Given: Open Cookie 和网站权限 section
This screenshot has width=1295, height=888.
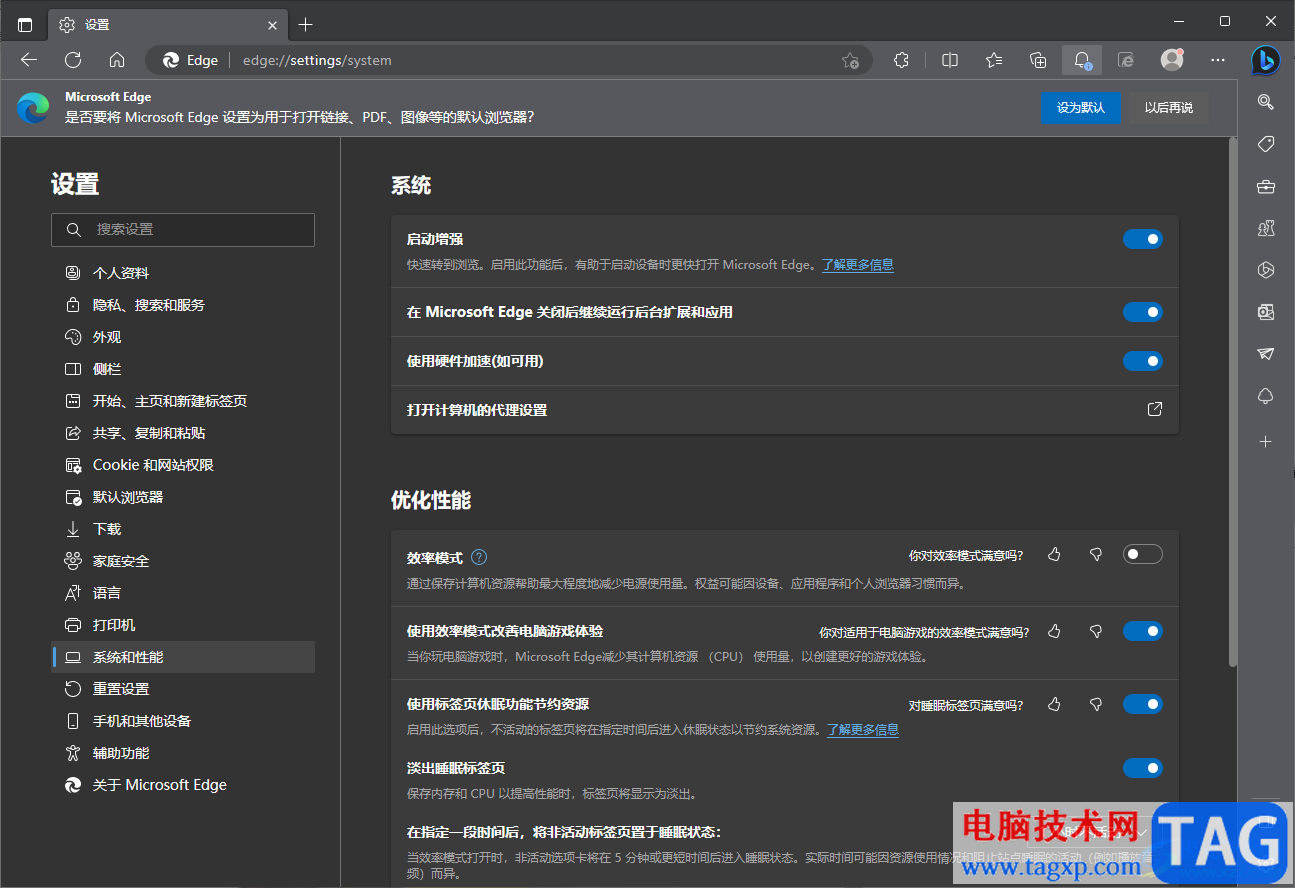Looking at the screenshot, I should 183,465.
